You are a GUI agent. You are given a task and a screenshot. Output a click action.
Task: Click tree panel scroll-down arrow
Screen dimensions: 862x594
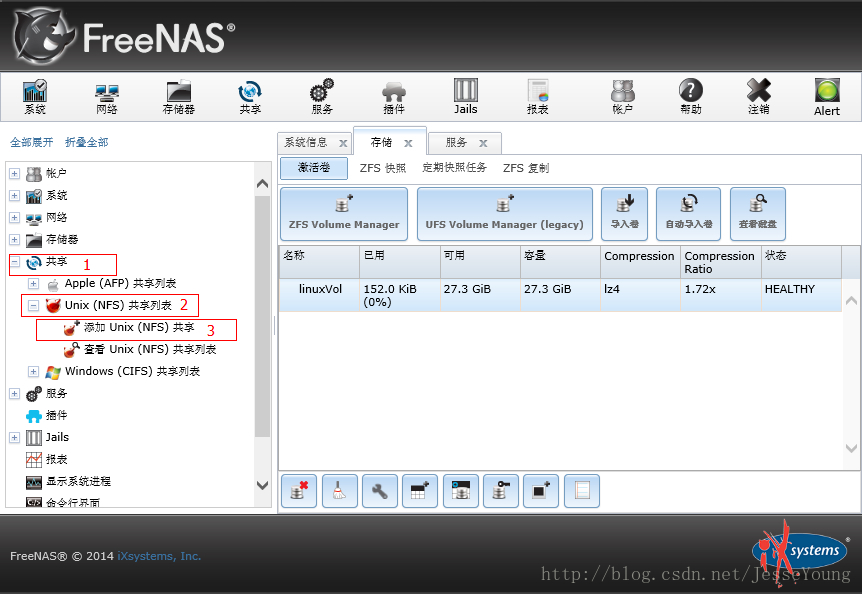click(x=263, y=485)
